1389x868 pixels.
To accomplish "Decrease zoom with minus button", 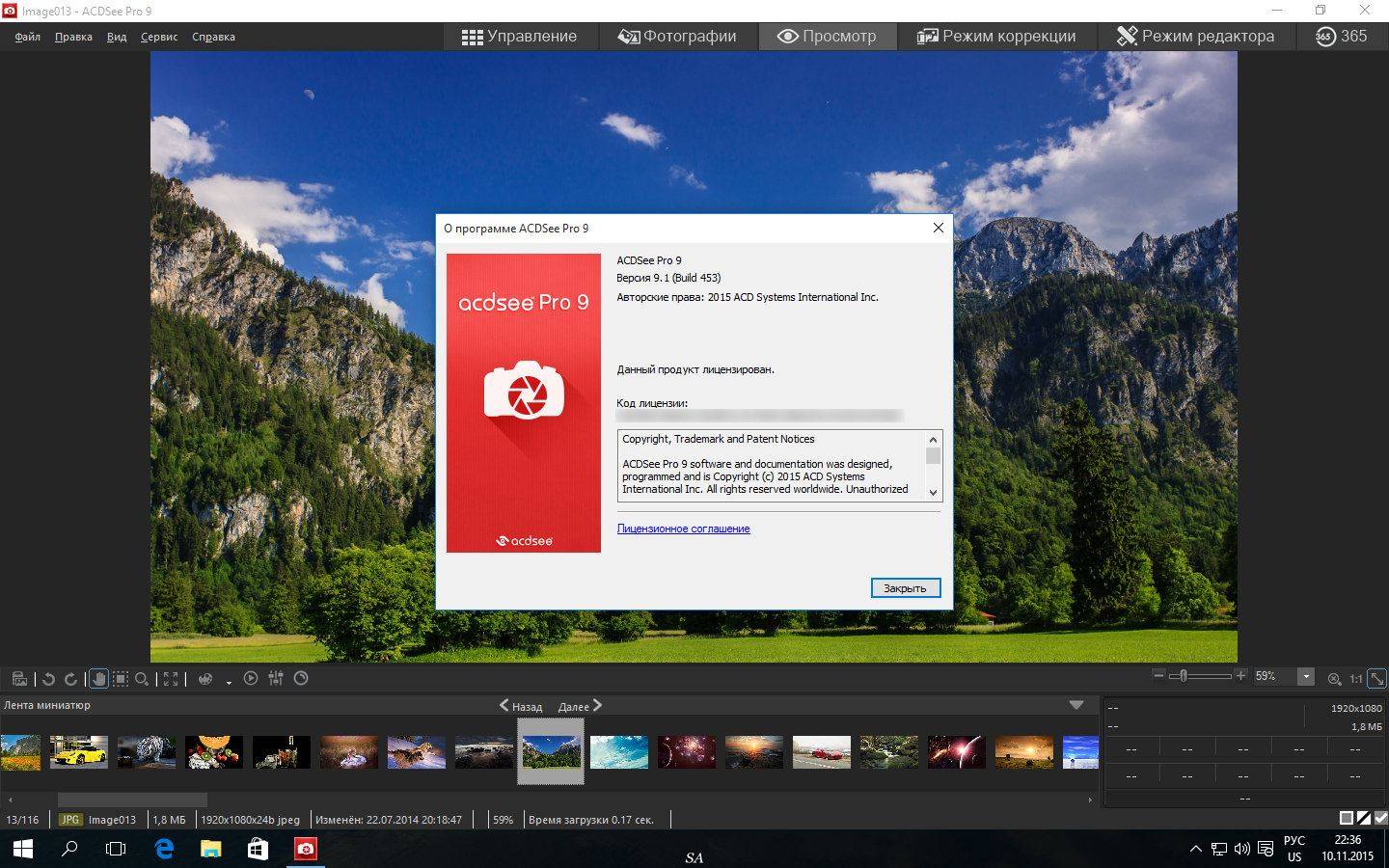I will [1159, 675].
